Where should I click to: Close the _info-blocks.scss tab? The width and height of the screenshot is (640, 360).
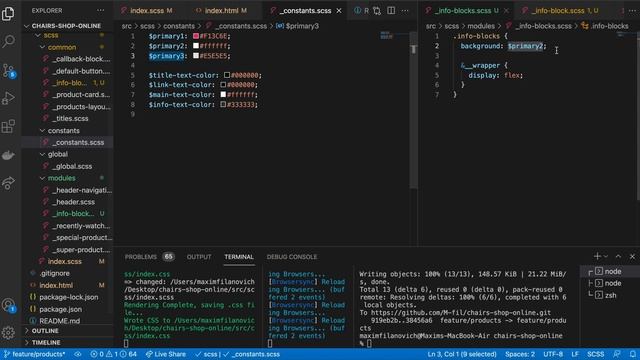[x=507, y=11]
